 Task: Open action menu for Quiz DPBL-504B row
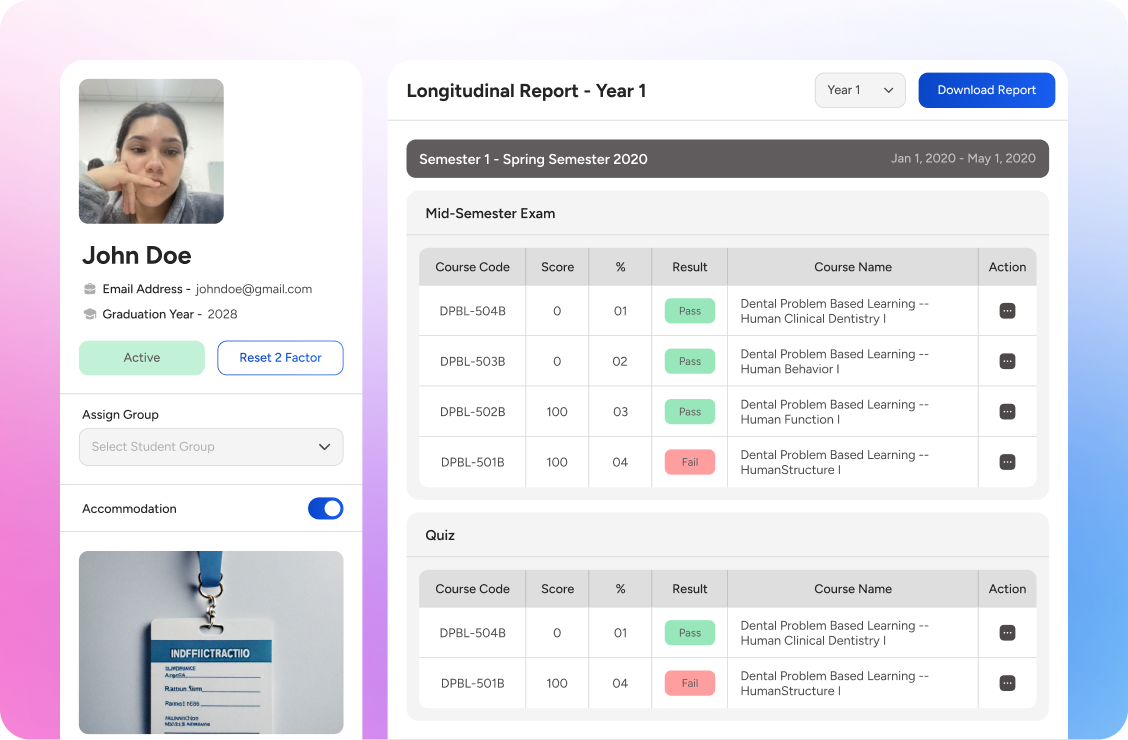(1007, 633)
